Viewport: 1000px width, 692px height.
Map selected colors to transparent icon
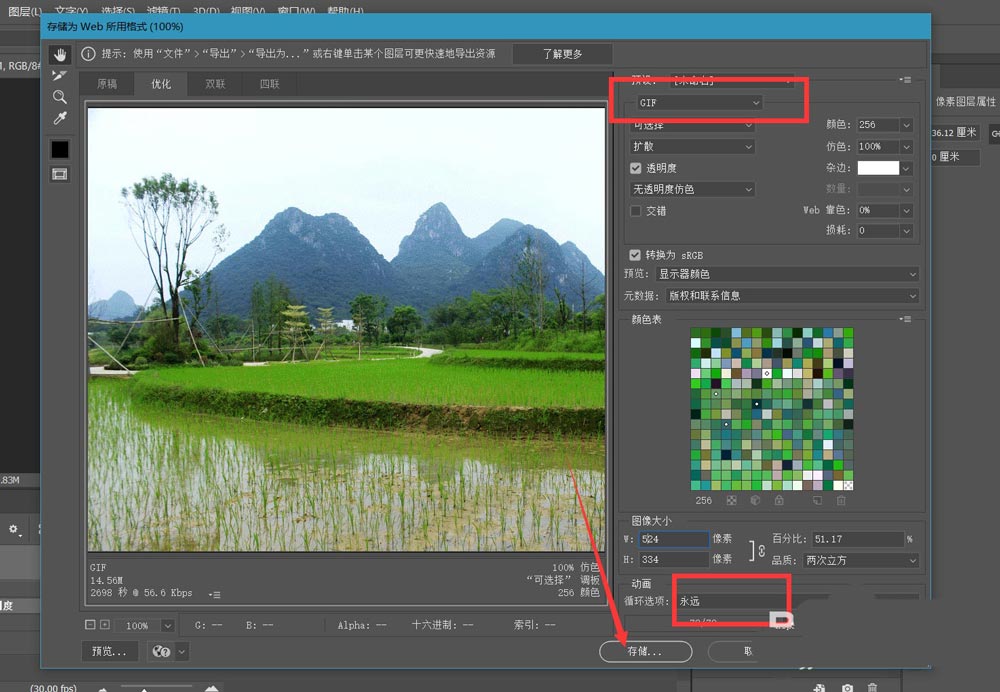(732, 501)
